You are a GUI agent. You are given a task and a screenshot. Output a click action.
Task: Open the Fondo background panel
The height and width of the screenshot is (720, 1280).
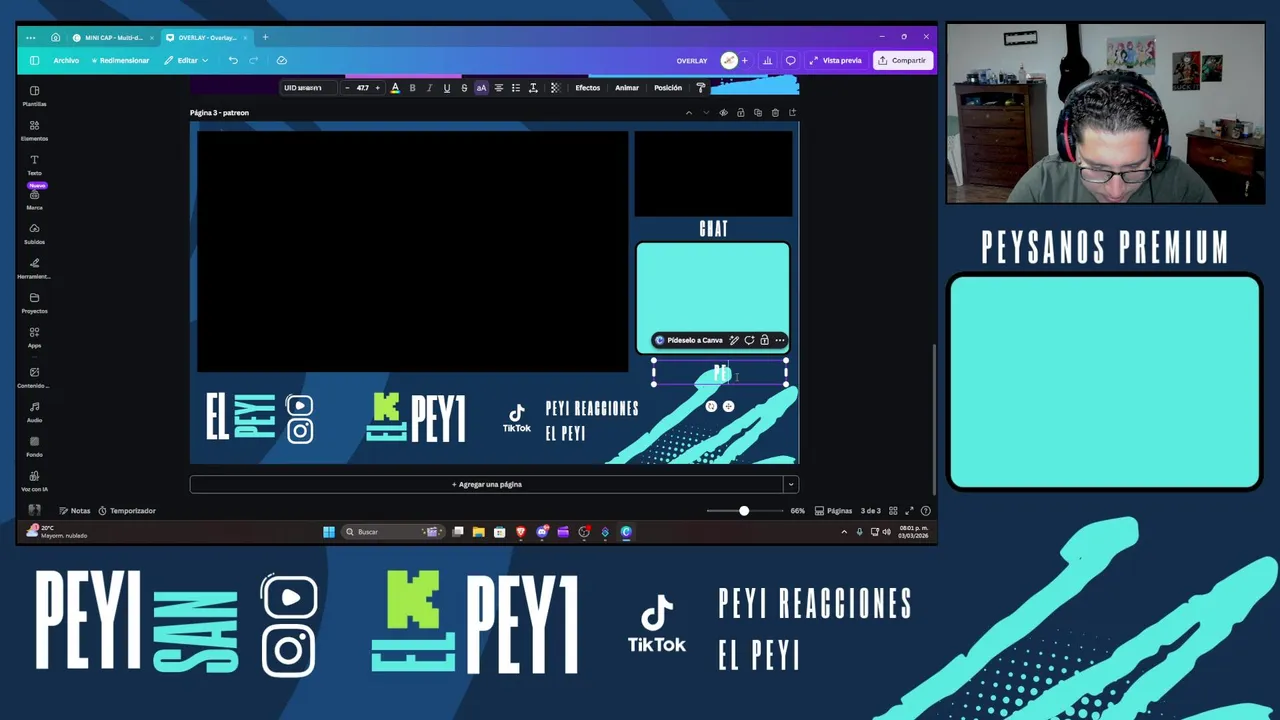pos(34,446)
